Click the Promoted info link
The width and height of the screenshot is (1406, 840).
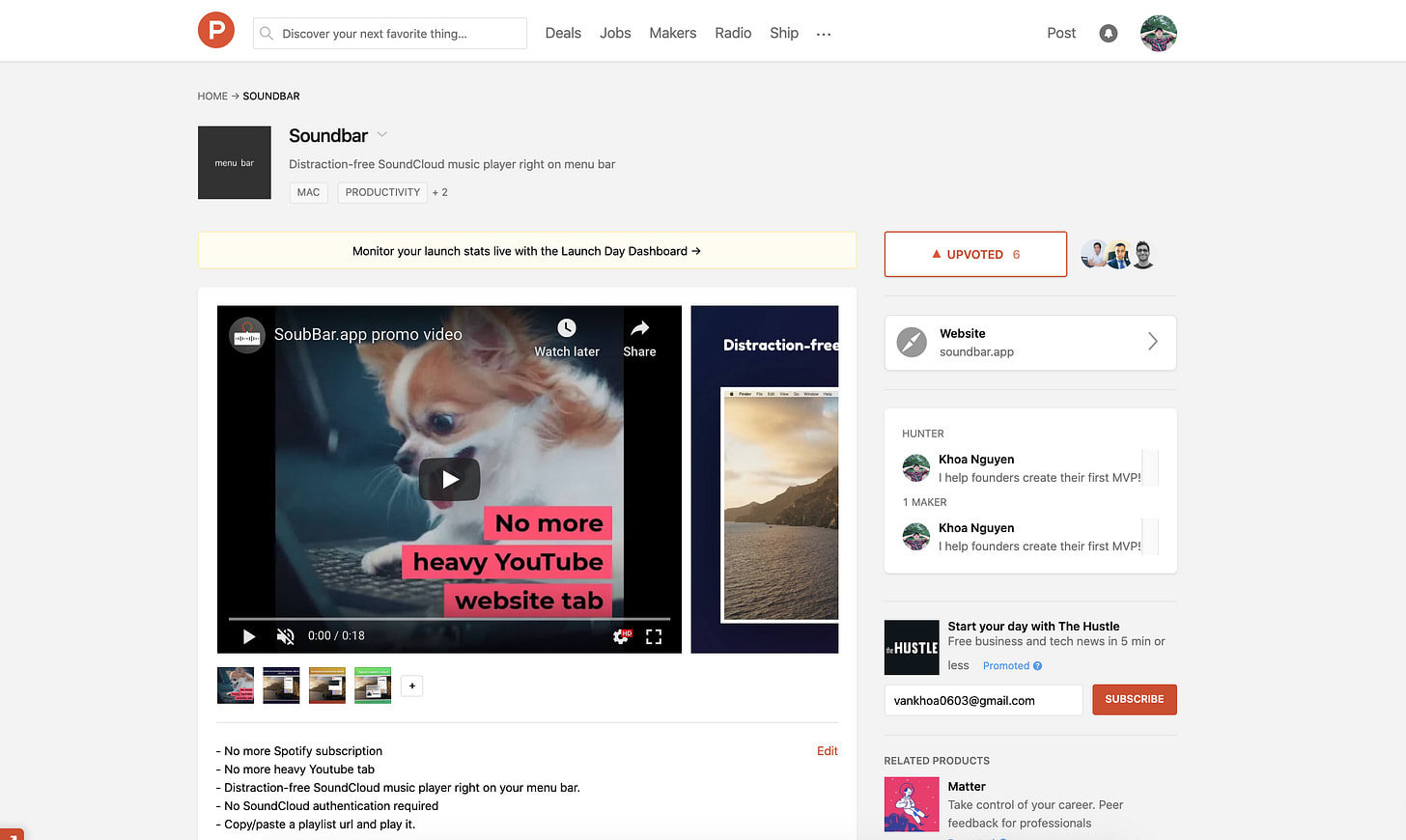[1012, 666]
